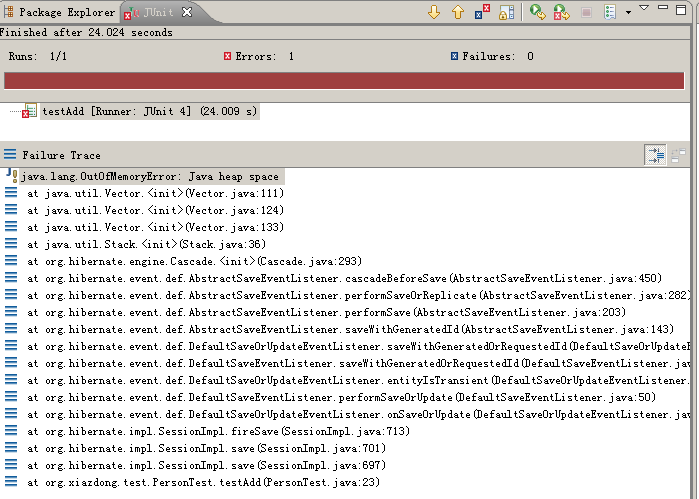Toggle show failures only filter
The width and height of the screenshot is (699, 499).
pyautogui.click(x=482, y=12)
